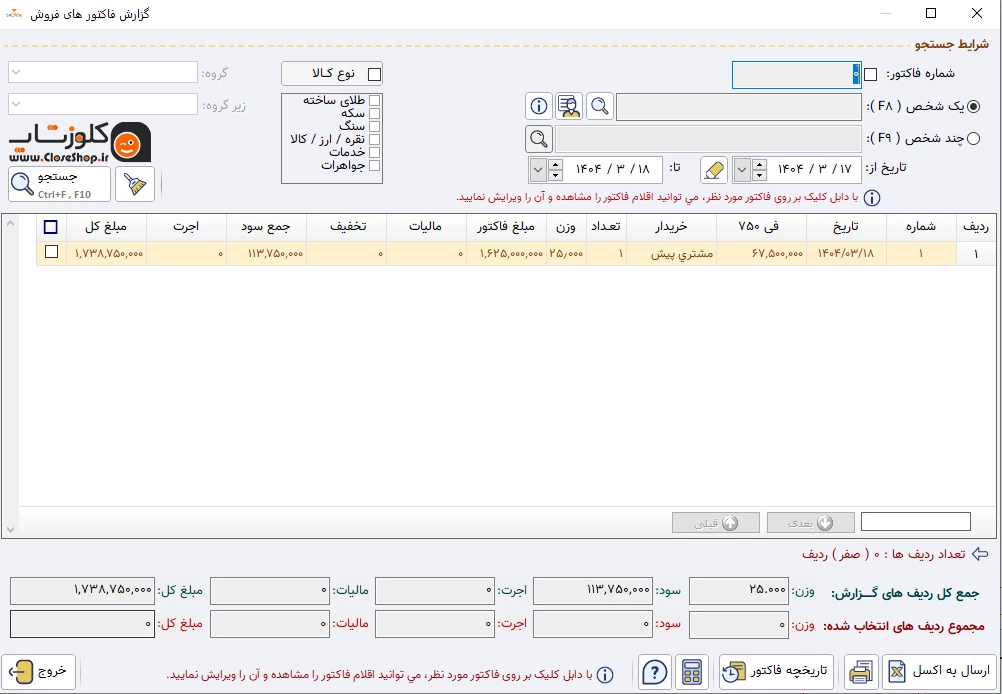This screenshot has height=694, width=1002.
Task: Clear the date with the eraser icon
Action: point(714,170)
